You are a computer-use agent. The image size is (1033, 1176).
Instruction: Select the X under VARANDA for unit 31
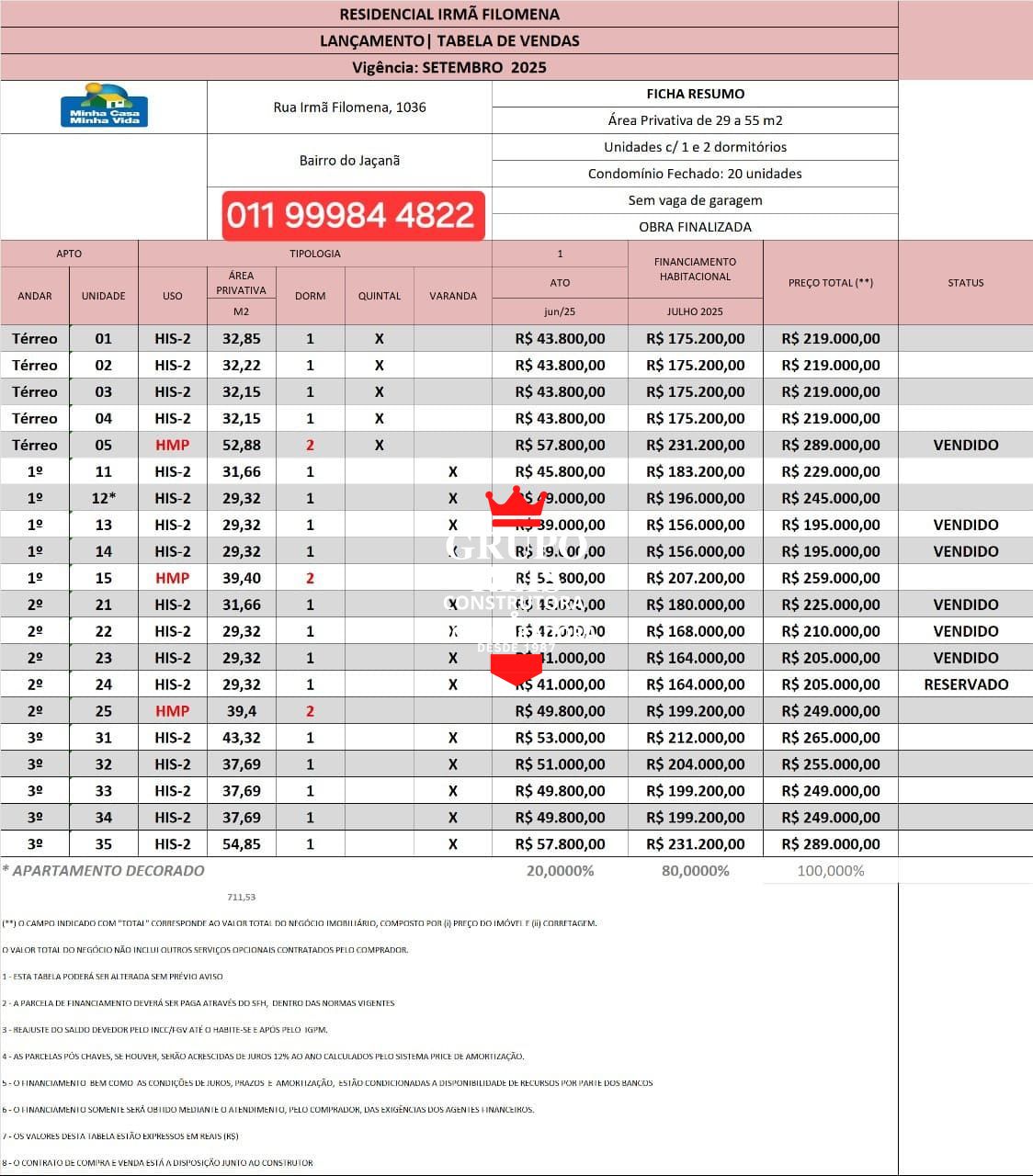tap(453, 737)
